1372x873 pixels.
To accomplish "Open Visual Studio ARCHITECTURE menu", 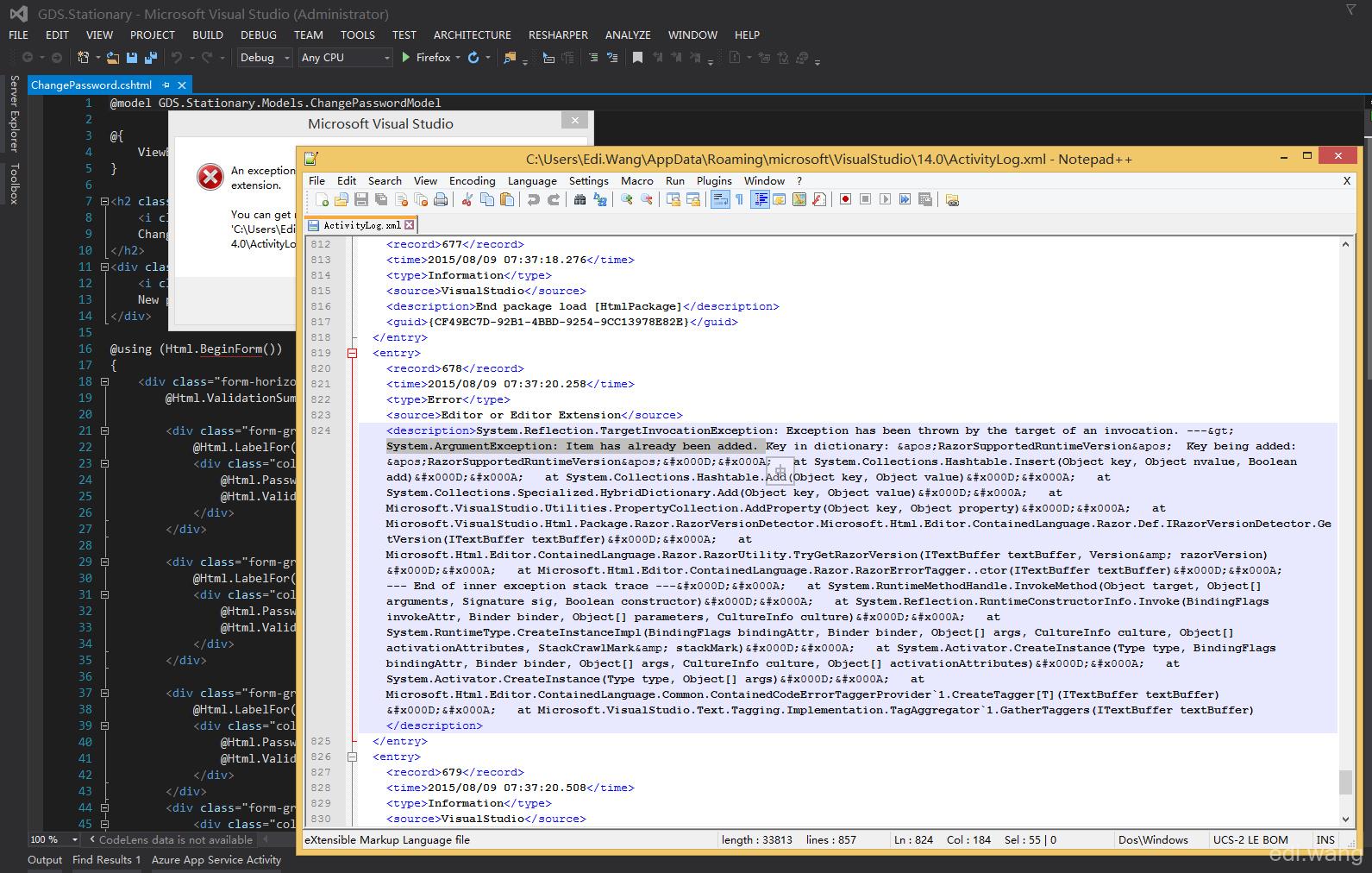I will [472, 35].
